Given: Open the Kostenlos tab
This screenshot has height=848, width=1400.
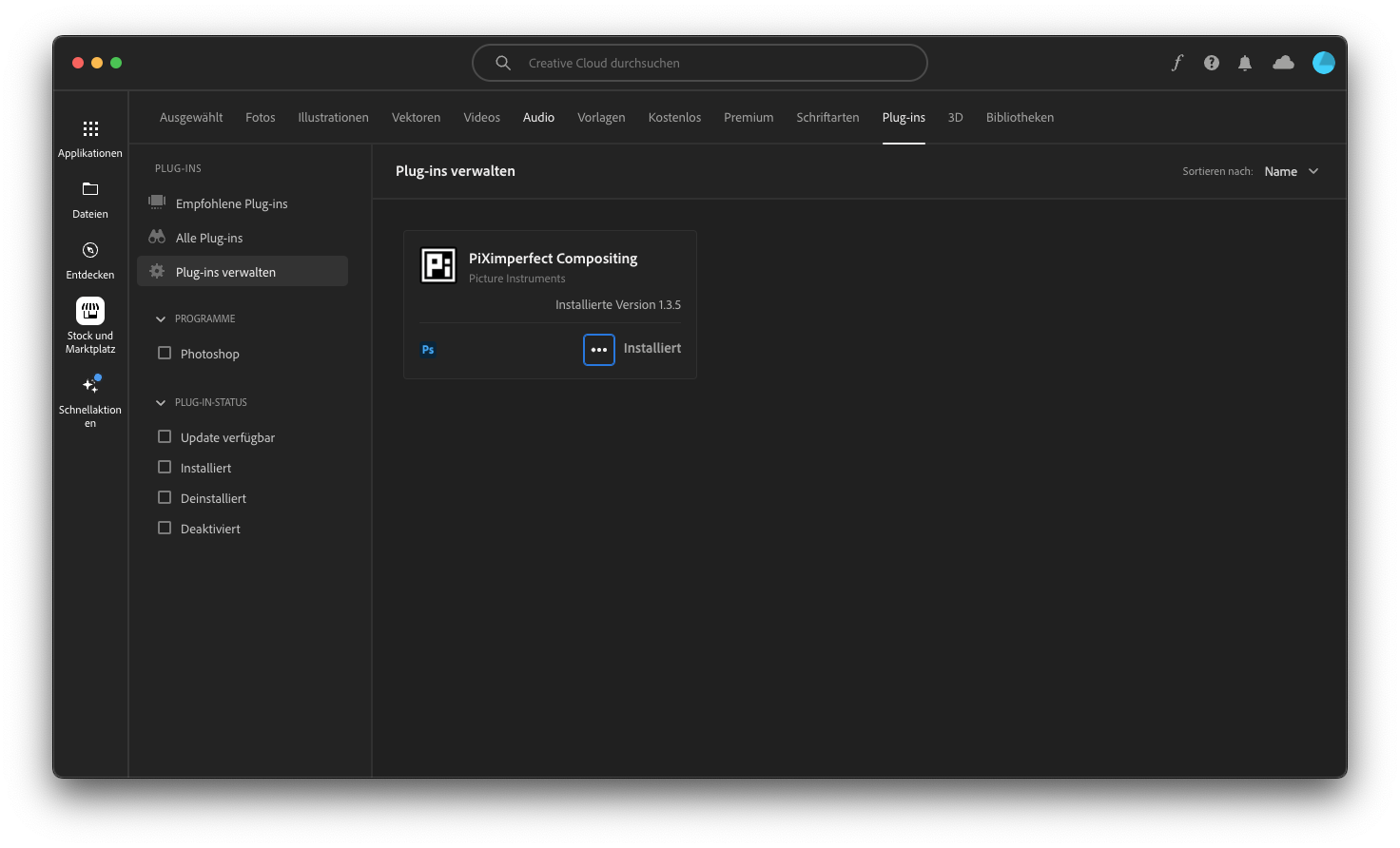Looking at the screenshot, I should click(x=674, y=118).
